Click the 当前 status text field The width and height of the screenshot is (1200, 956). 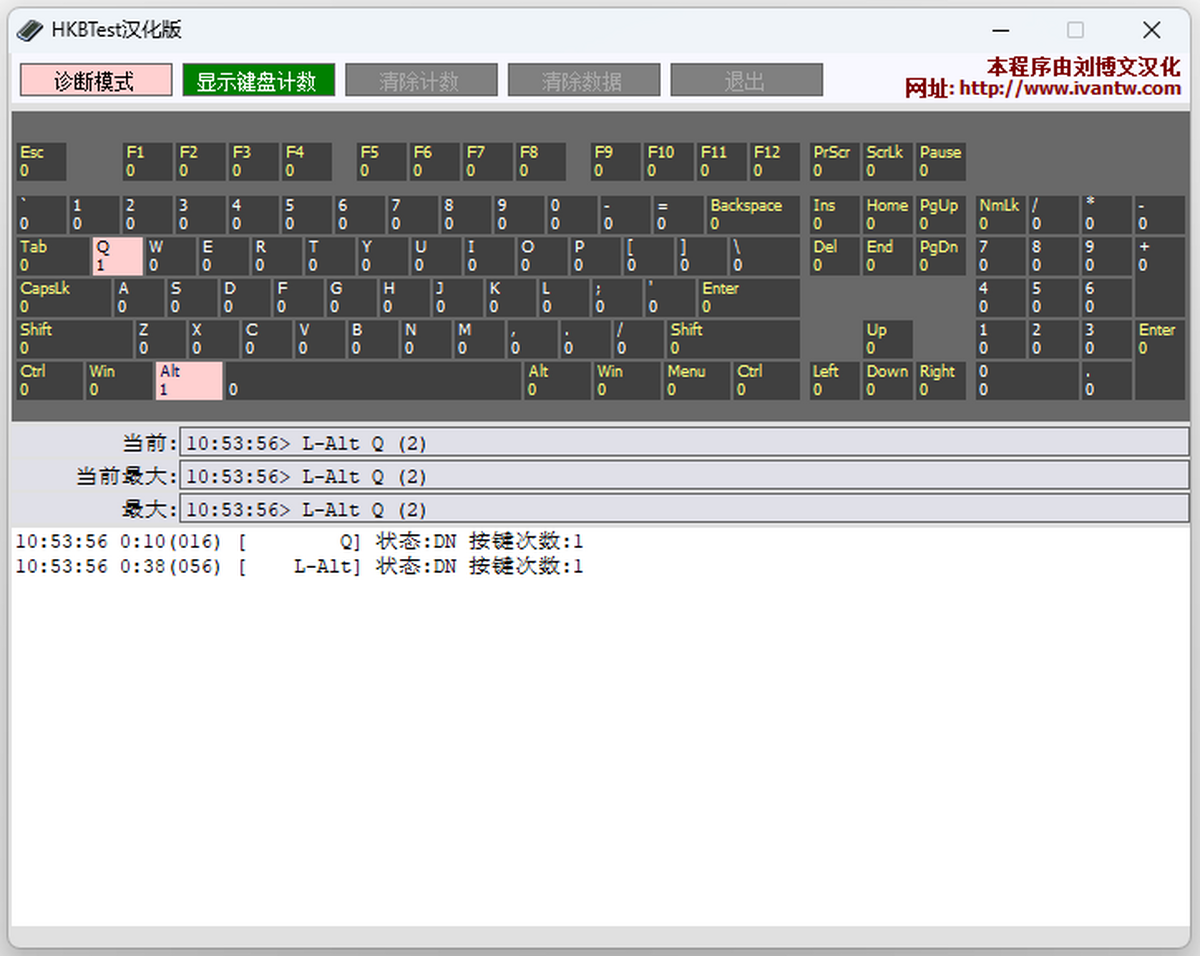pos(683,443)
